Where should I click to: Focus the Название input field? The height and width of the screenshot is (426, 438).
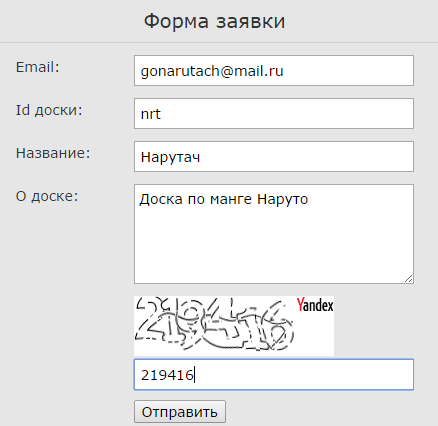tap(274, 157)
